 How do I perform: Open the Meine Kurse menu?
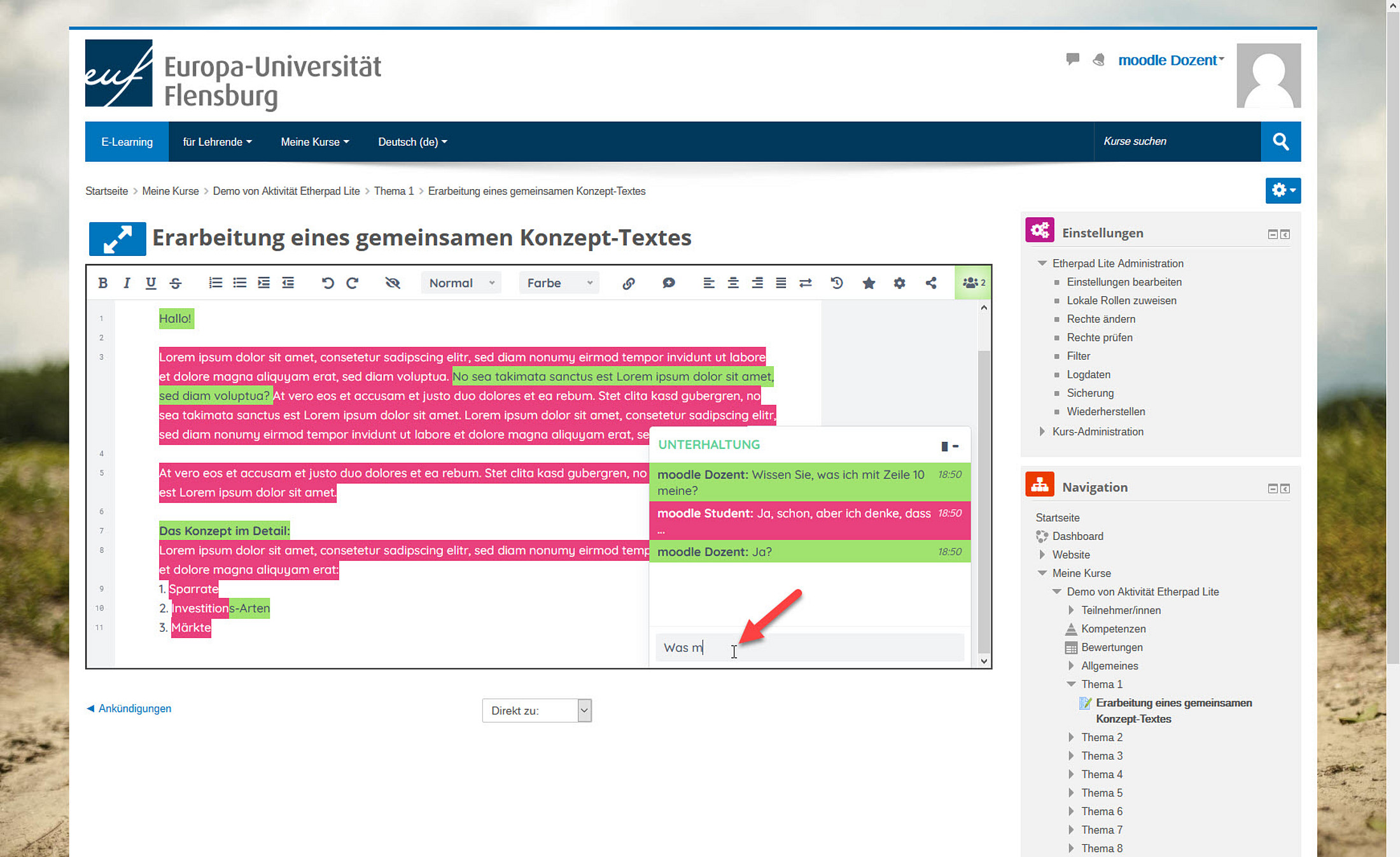314,142
